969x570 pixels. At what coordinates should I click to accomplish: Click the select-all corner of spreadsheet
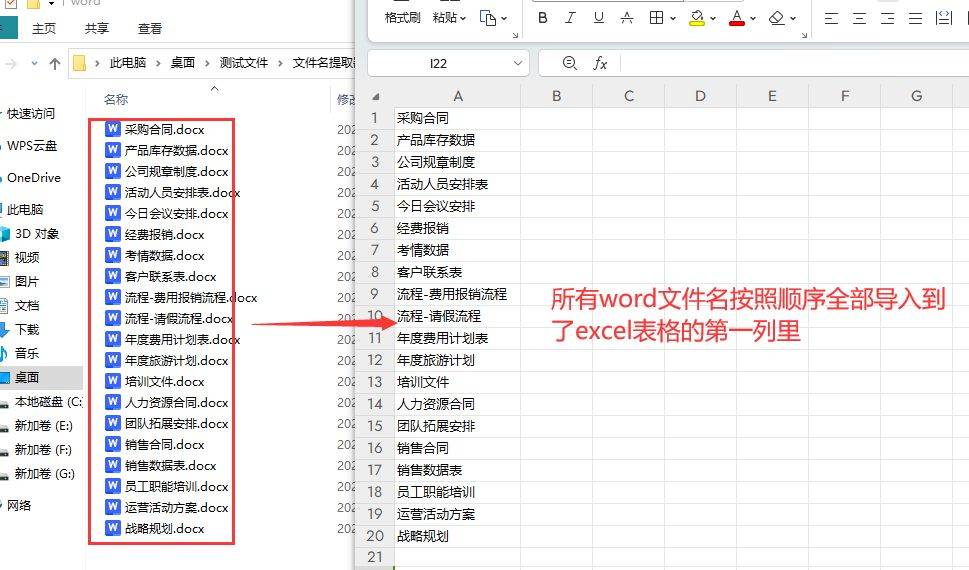coord(375,96)
